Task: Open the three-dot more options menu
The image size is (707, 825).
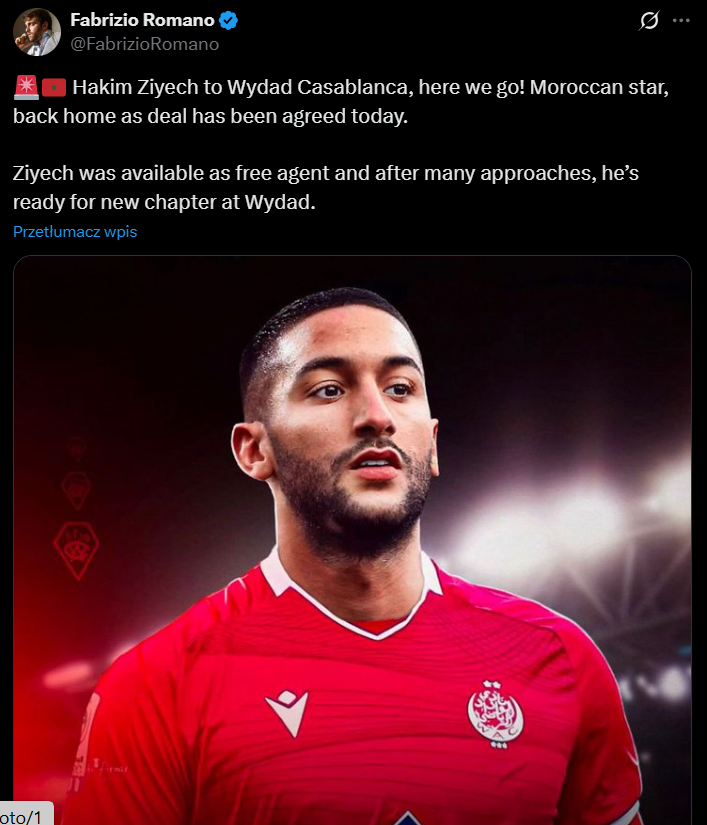Action: 681,21
